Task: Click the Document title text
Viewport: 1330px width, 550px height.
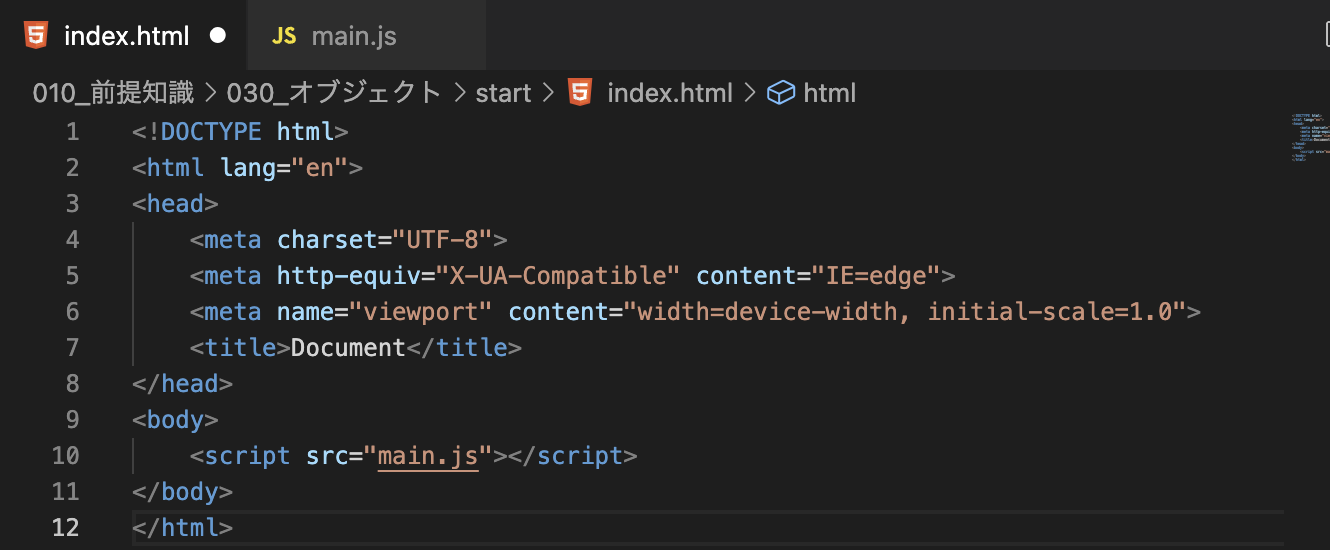Action: click(349, 348)
